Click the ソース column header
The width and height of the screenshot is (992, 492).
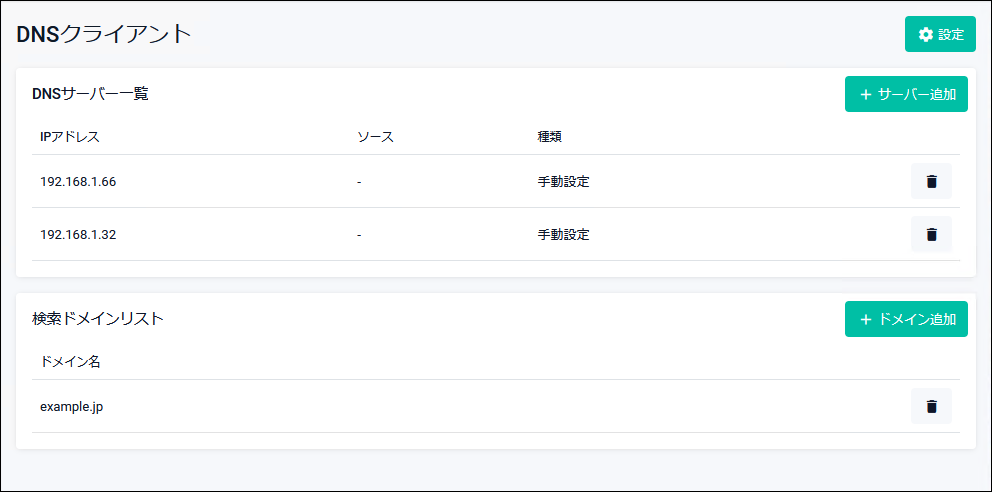[375, 136]
